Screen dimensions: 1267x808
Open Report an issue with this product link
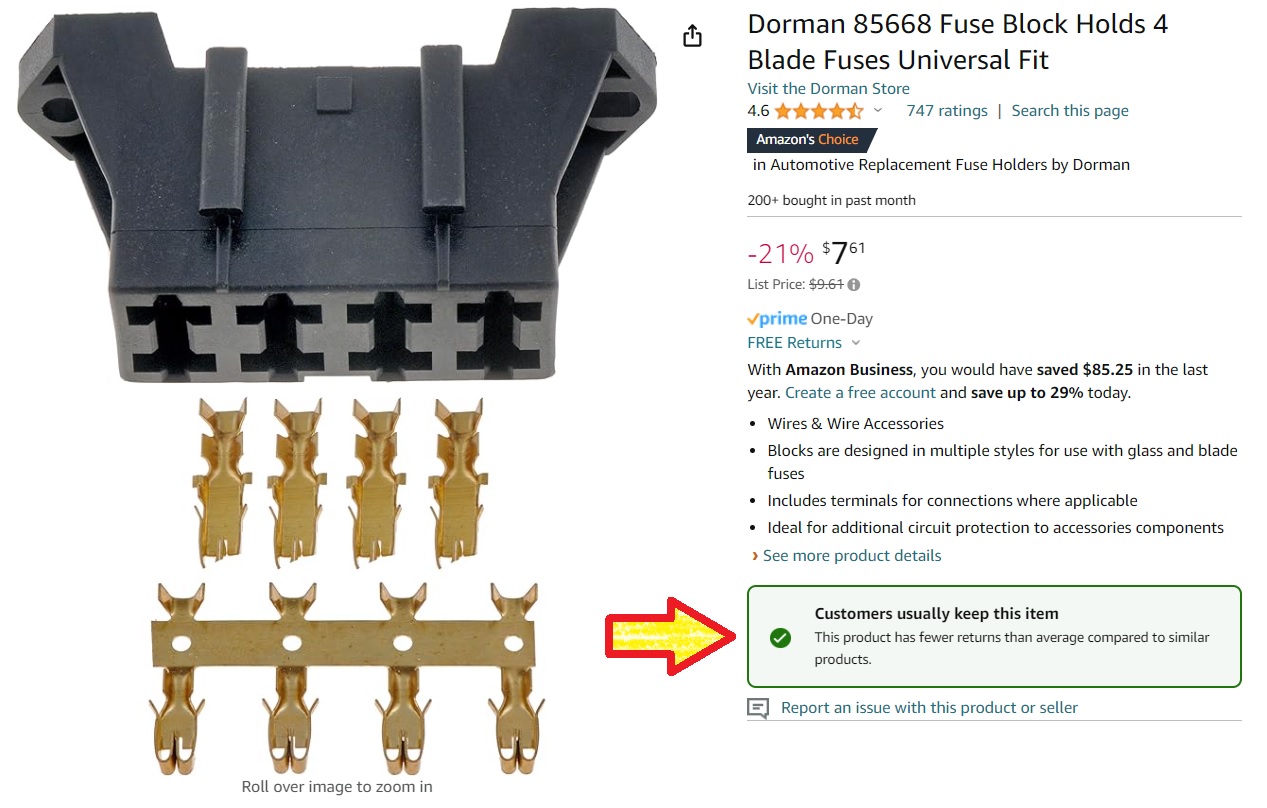[x=929, y=708]
